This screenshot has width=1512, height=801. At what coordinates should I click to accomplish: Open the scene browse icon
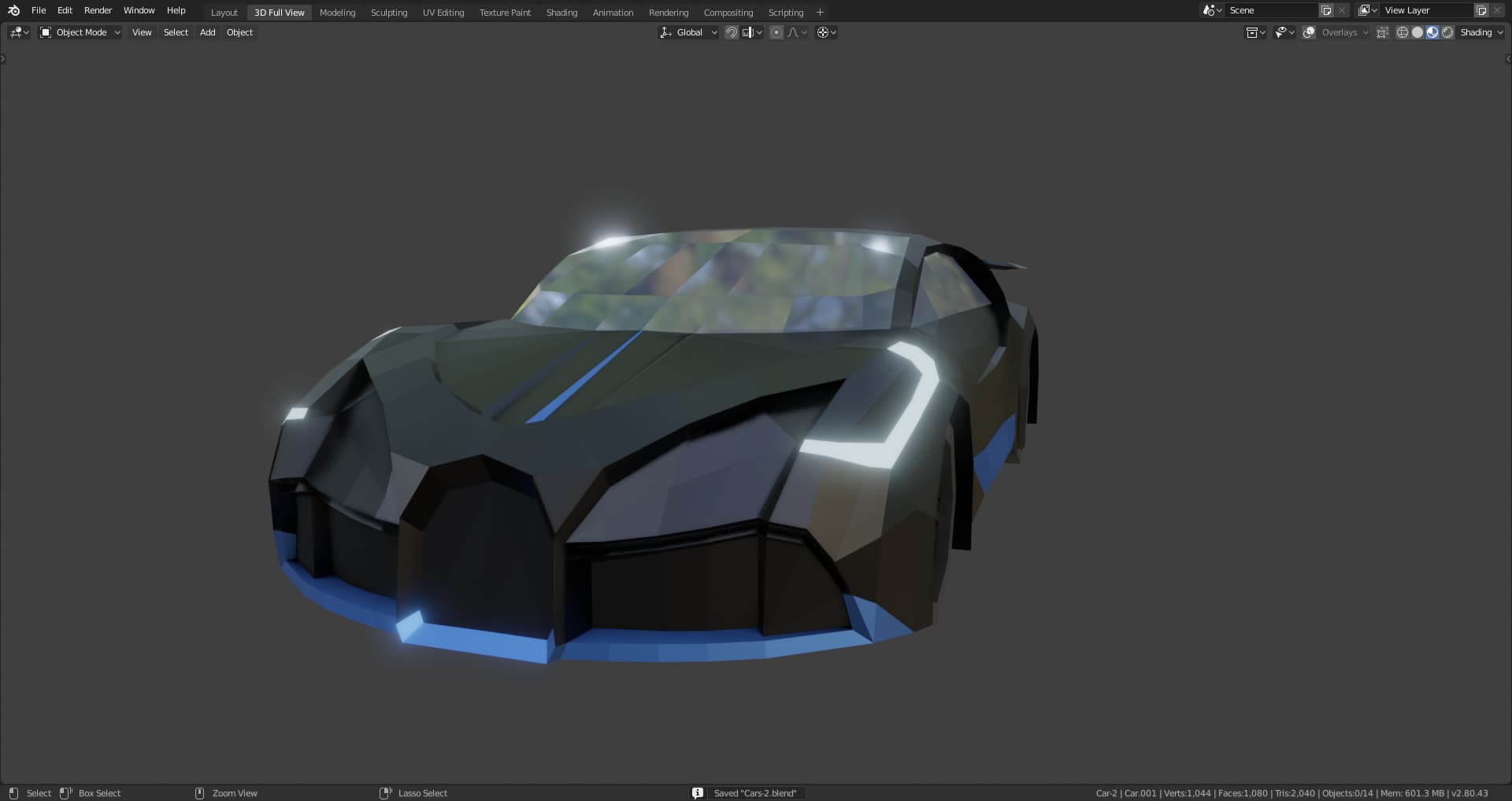coord(1212,10)
